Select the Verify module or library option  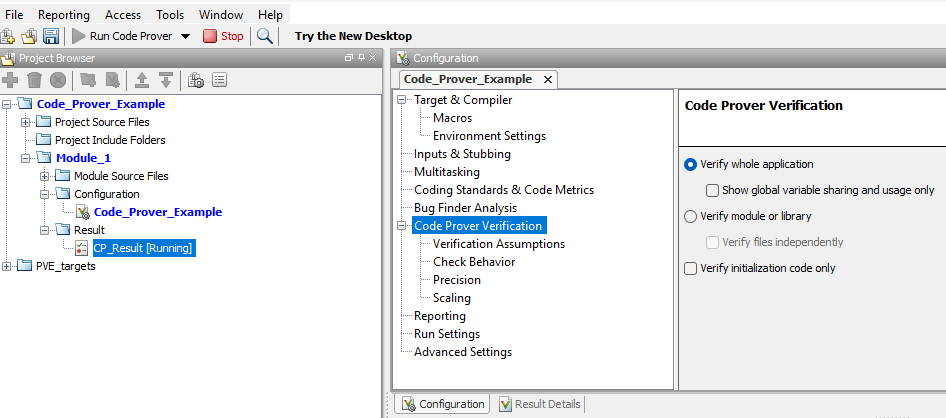(x=690, y=216)
